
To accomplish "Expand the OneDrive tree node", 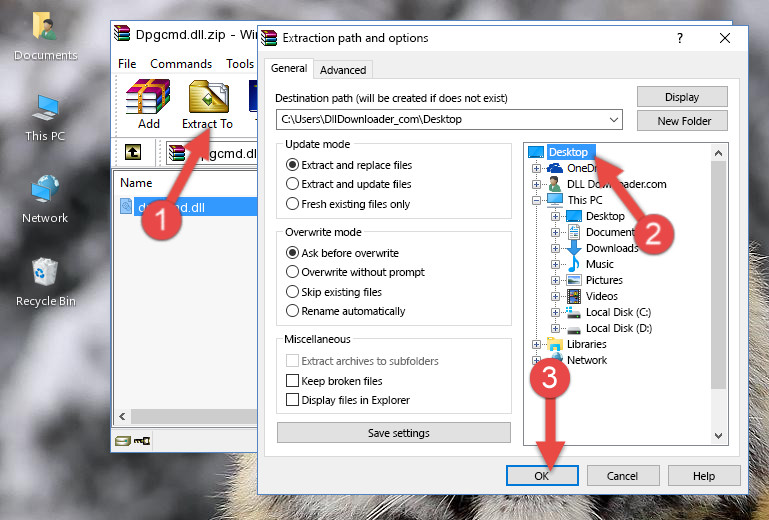I will pos(536,168).
